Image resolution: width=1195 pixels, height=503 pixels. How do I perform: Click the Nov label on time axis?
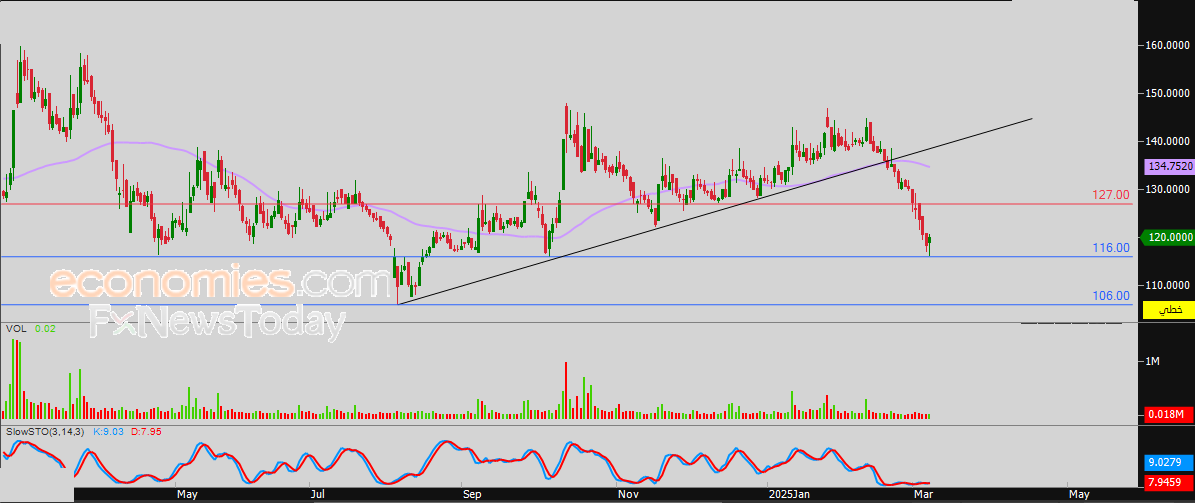(627, 495)
